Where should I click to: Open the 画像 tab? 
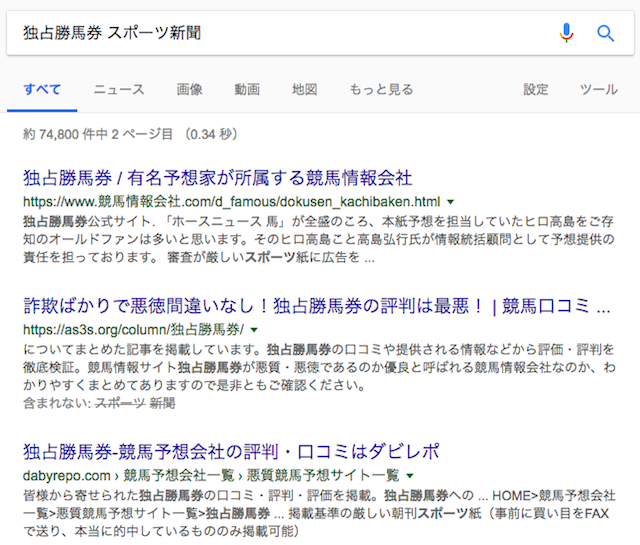(x=189, y=89)
